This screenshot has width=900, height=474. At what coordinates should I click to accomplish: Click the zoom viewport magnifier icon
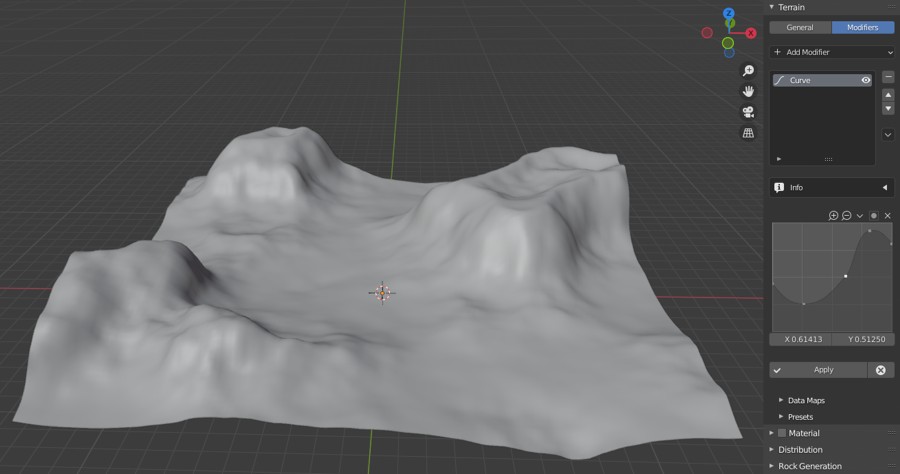coord(748,71)
